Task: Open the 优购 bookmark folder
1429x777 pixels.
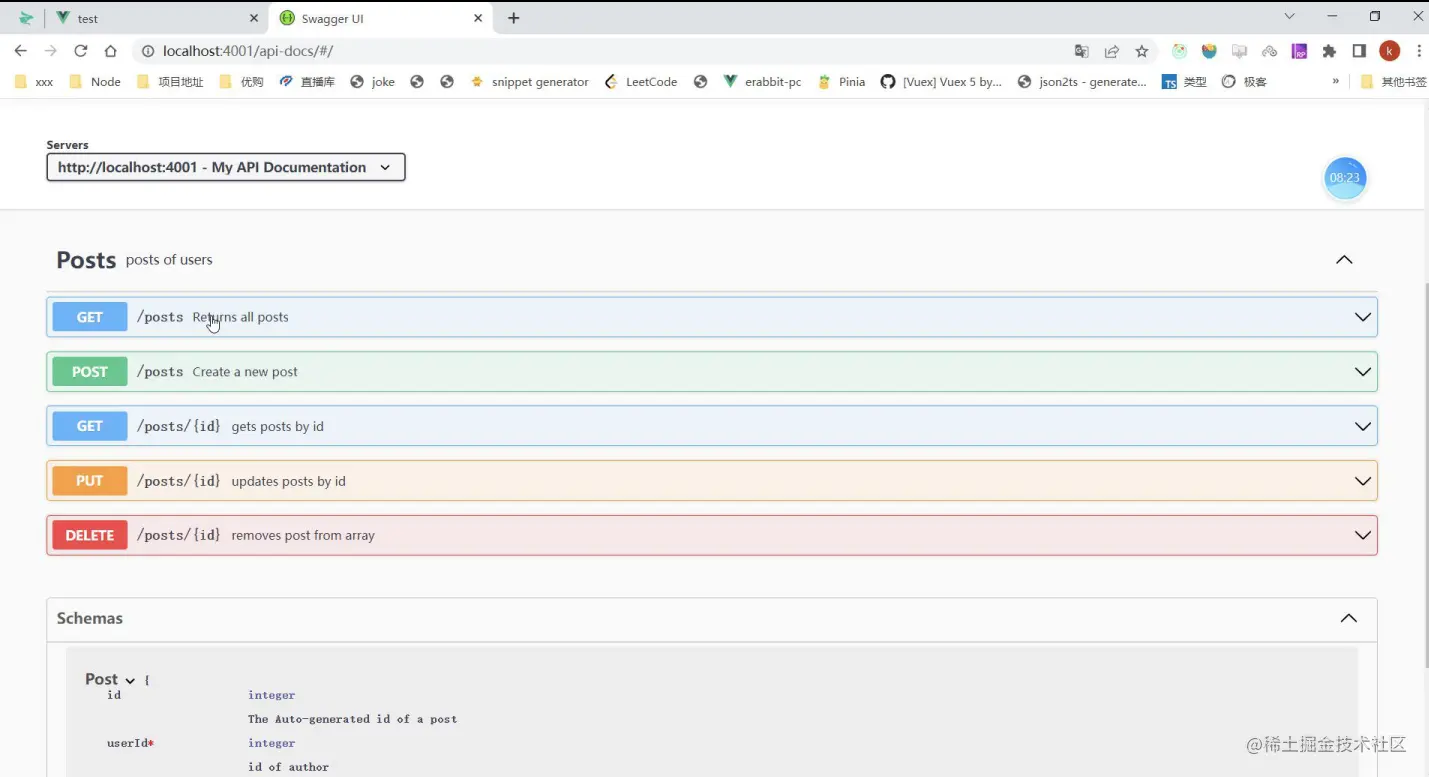Action: coord(241,82)
